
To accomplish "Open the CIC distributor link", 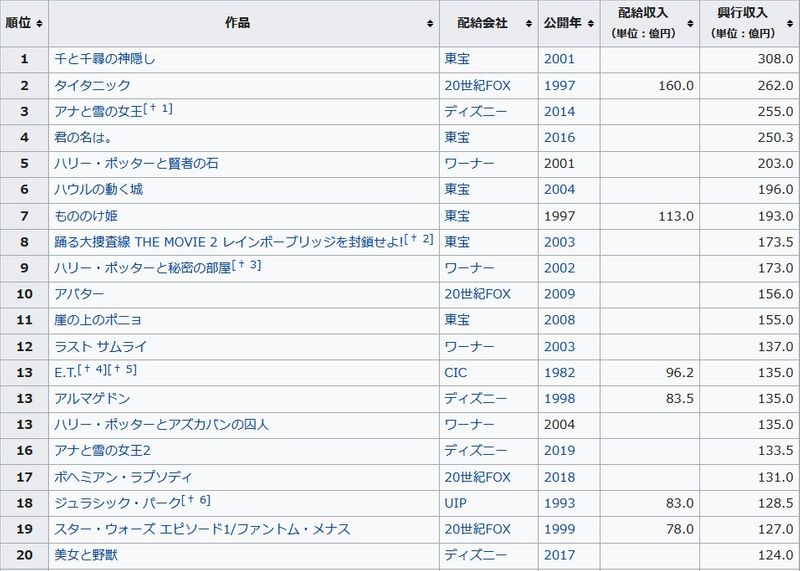I will tap(456, 372).
